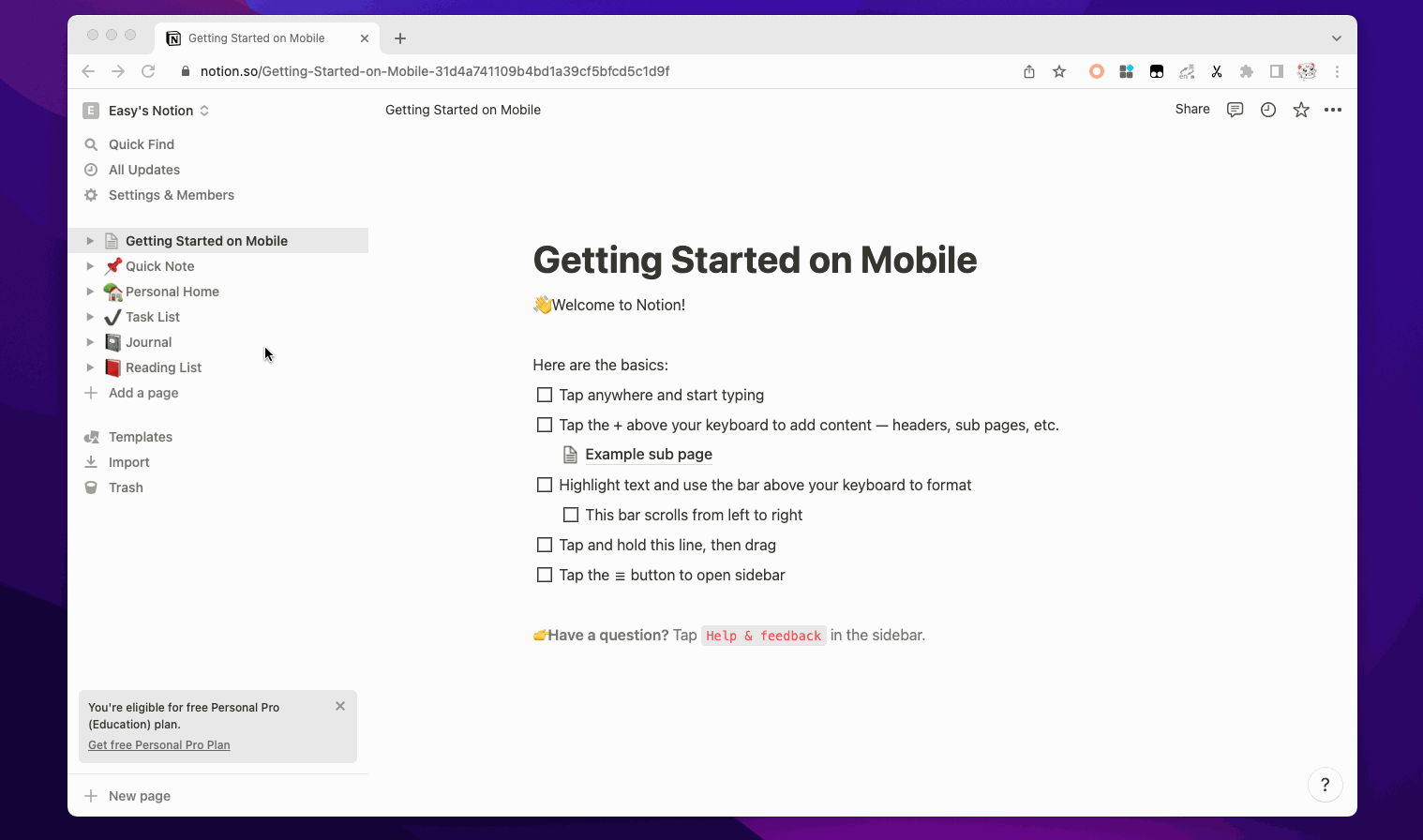Check 'Tap and hold this line' box
The image size is (1423, 840).
545,545
